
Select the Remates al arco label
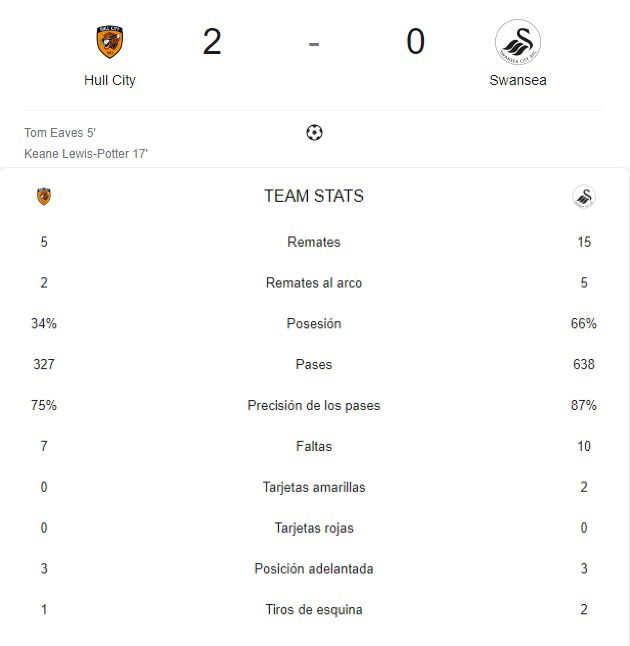(x=314, y=283)
